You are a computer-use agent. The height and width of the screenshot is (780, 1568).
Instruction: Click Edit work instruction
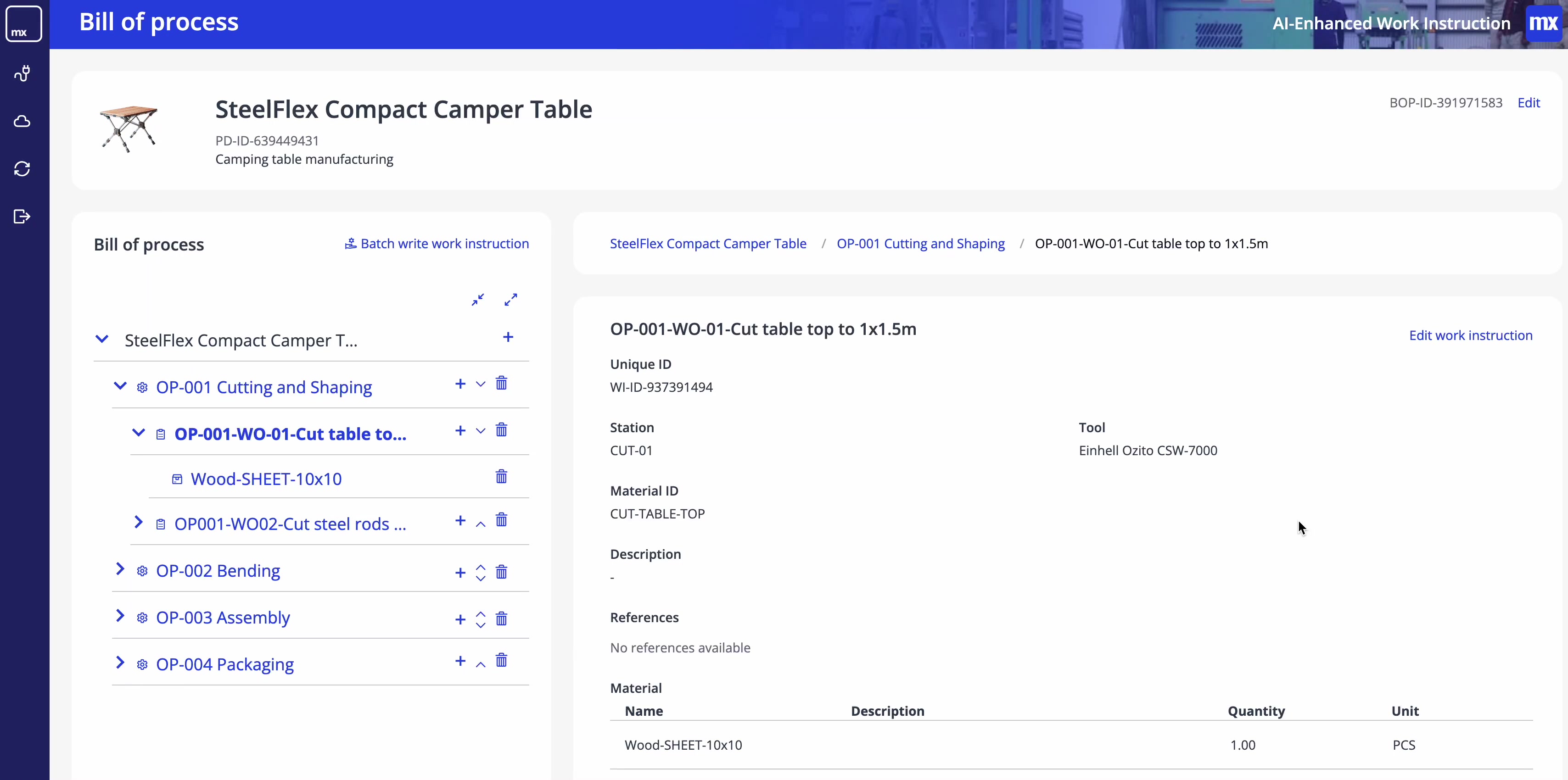[x=1470, y=335]
